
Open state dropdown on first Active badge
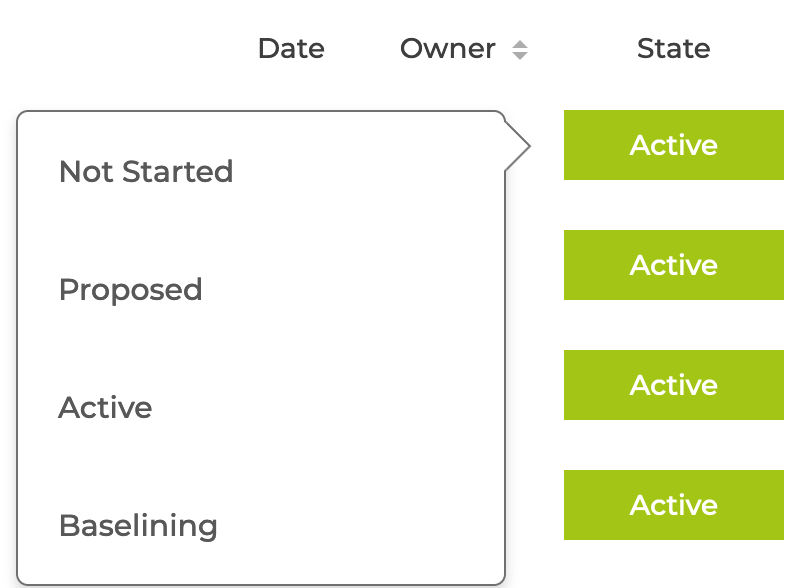coord(674,145)
